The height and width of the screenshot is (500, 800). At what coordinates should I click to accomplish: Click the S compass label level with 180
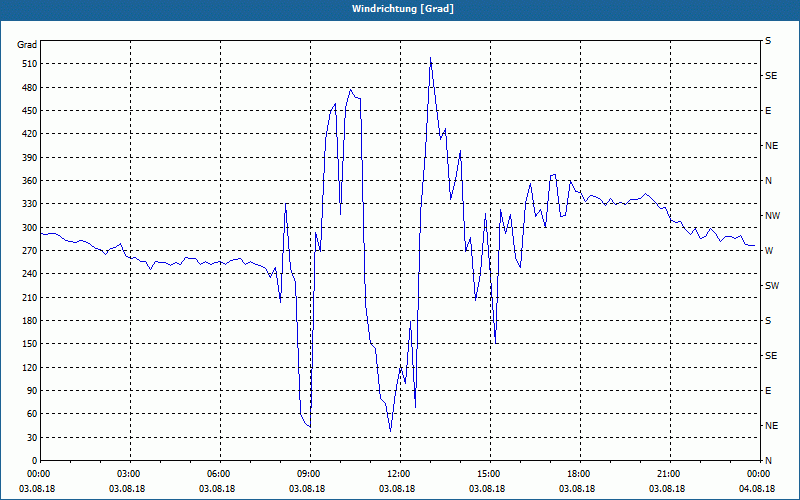(768, 320)
